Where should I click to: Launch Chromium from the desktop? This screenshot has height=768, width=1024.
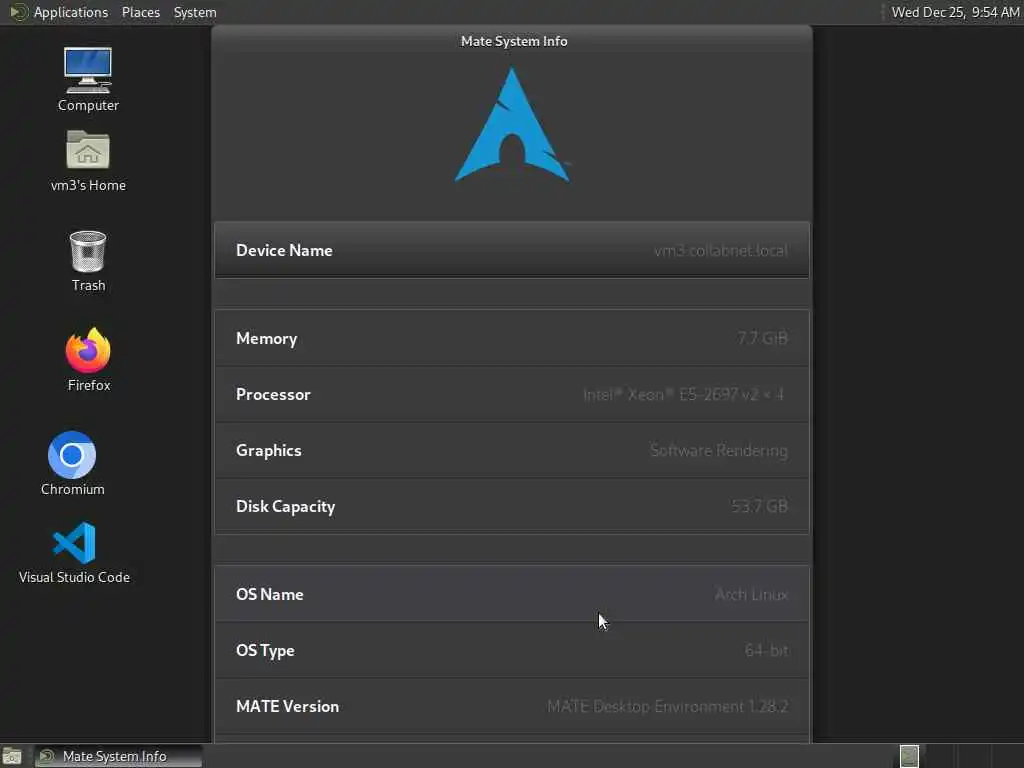[x=72, y=464]
